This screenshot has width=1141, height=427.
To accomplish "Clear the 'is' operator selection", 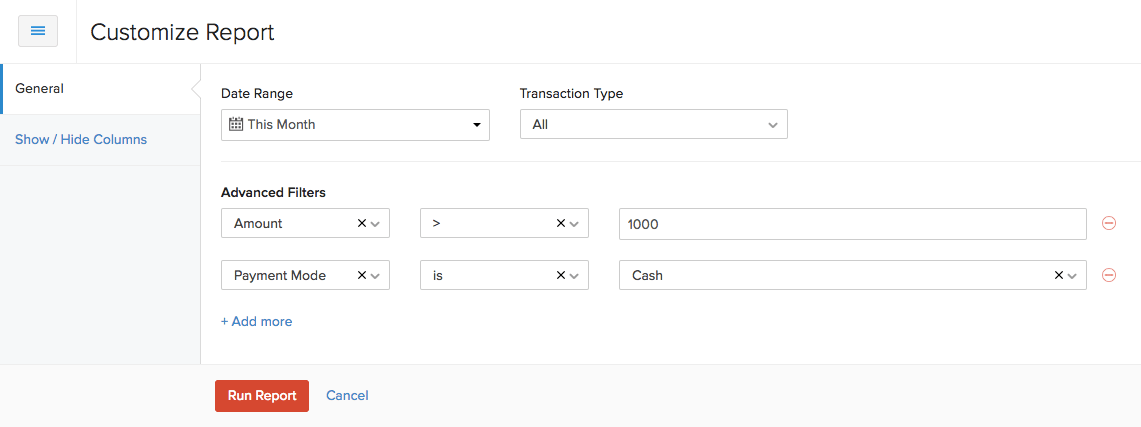I will pyautogui.click(x=561, y=275).
